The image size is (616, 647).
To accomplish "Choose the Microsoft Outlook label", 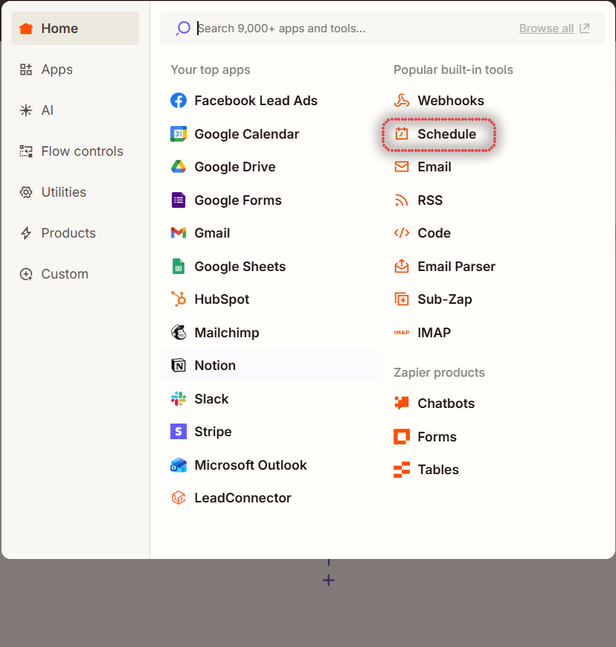I will click(250, 465).
